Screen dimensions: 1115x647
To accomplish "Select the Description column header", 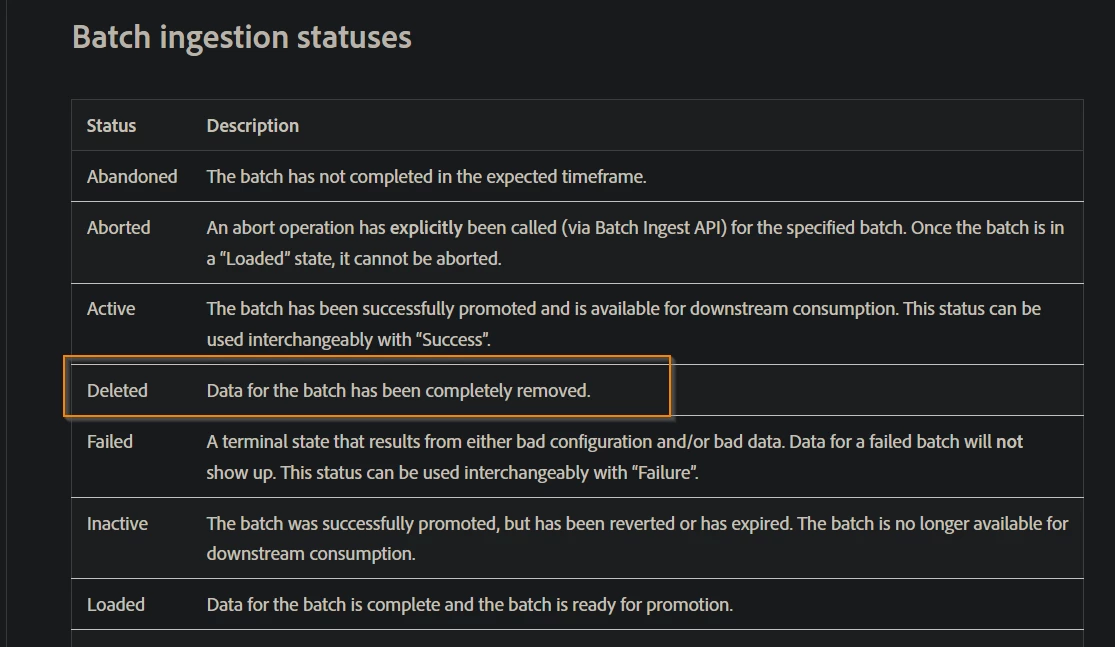I will (x=252, y=126).
